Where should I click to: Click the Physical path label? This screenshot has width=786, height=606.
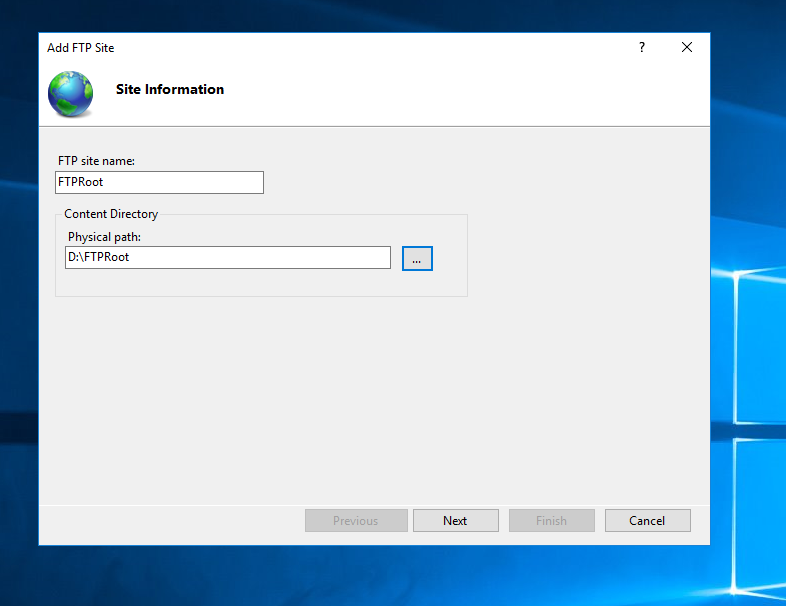[x=104, y=237]
